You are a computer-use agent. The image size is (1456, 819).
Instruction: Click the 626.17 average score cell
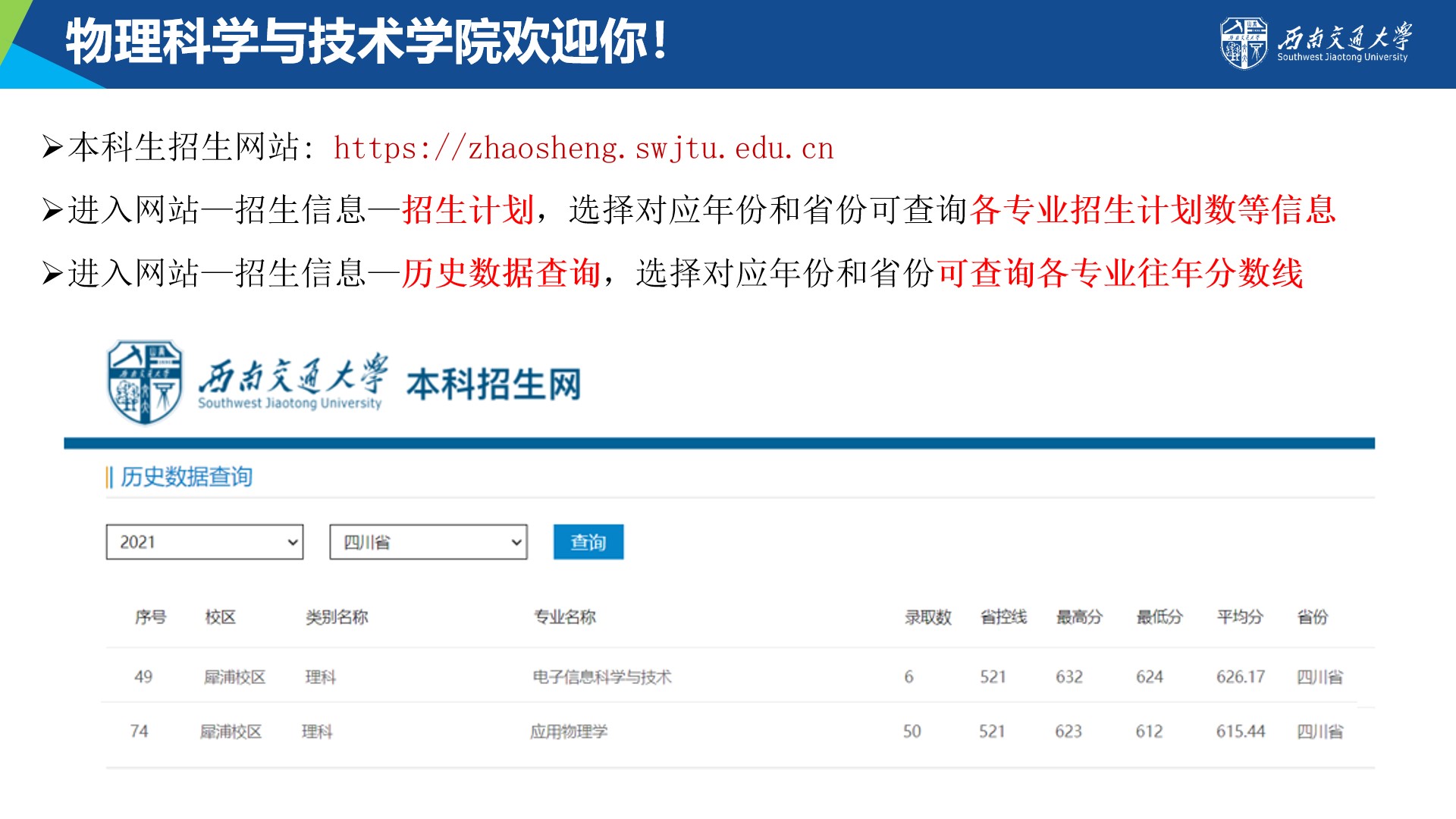(x=1240, y=676)
